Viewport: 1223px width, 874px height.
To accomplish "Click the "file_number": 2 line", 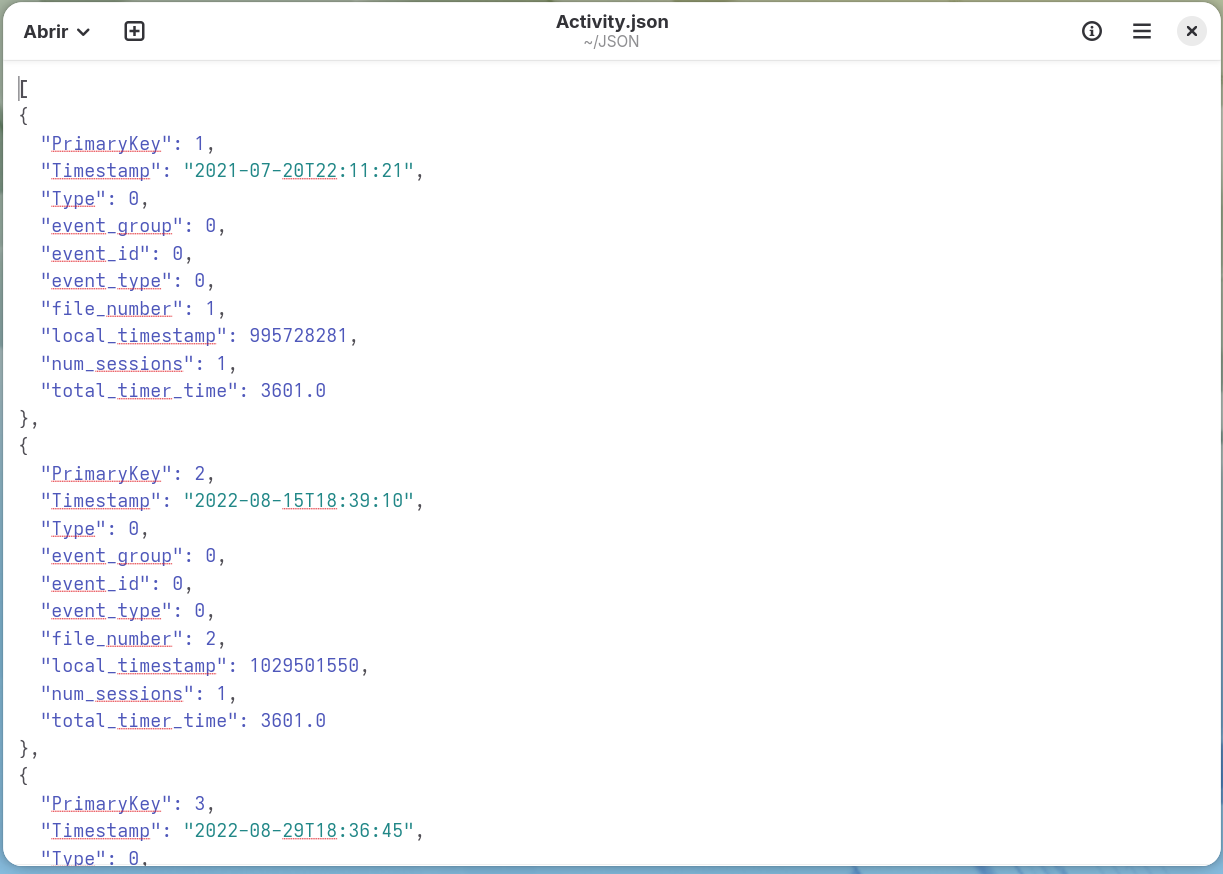I will pos(133,639).
